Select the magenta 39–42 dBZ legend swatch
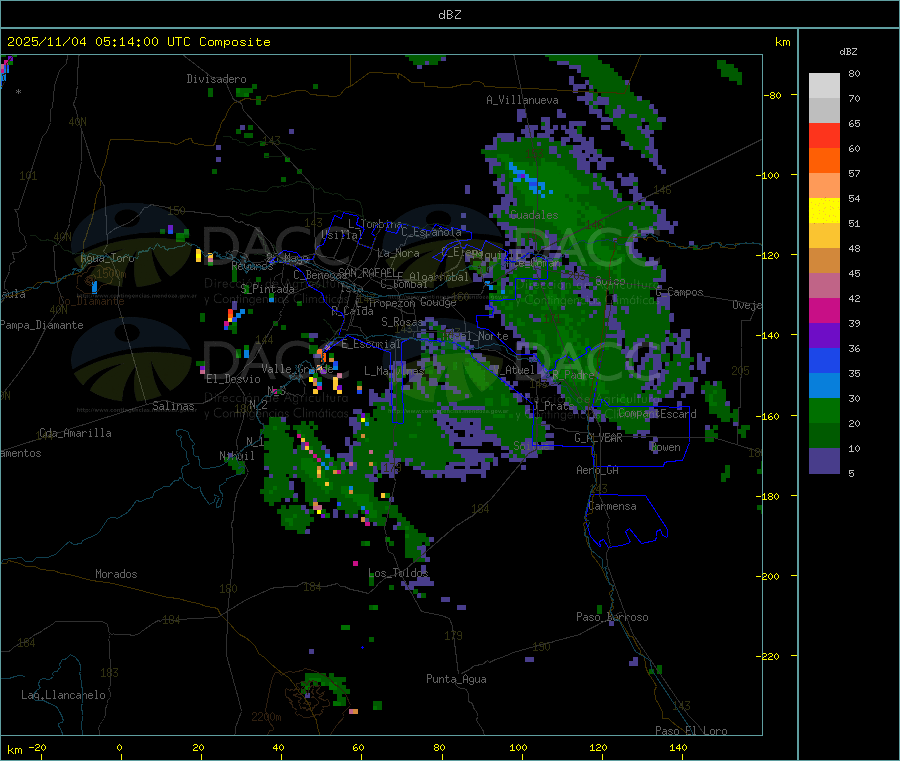The image size is (900, 761). click(x=824, y=310)
